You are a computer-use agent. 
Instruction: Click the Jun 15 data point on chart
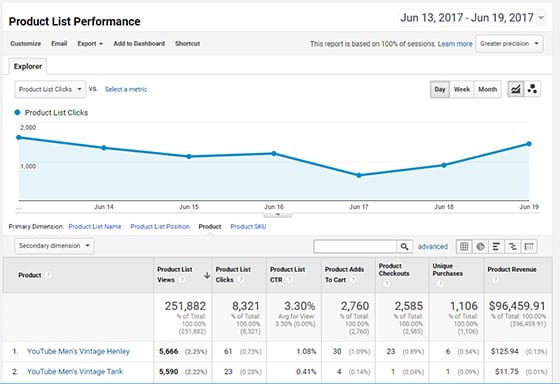coord(189,156)
